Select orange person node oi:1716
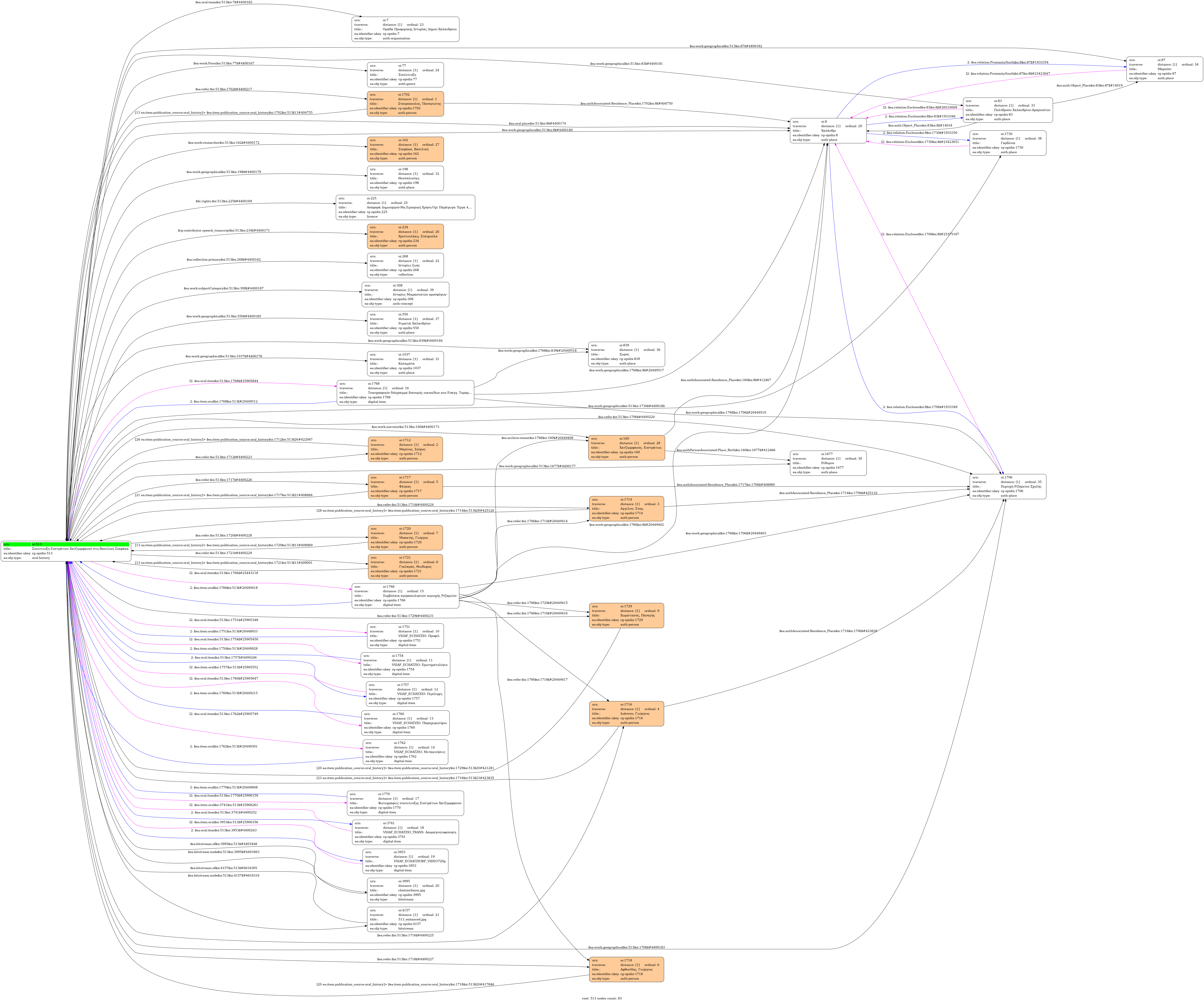Image resolution: width=1204 pixels, height=1002 pixels. (x=627, y=714)
